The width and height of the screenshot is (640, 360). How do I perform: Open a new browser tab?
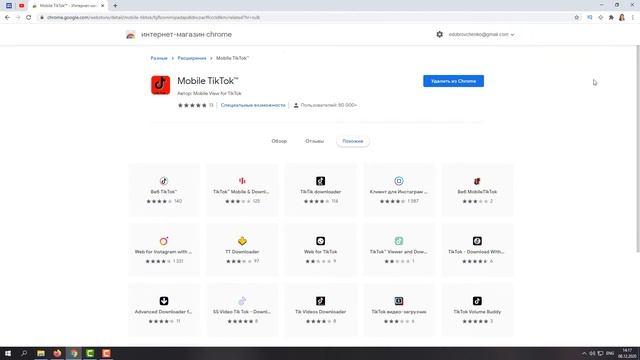(115, 6)
